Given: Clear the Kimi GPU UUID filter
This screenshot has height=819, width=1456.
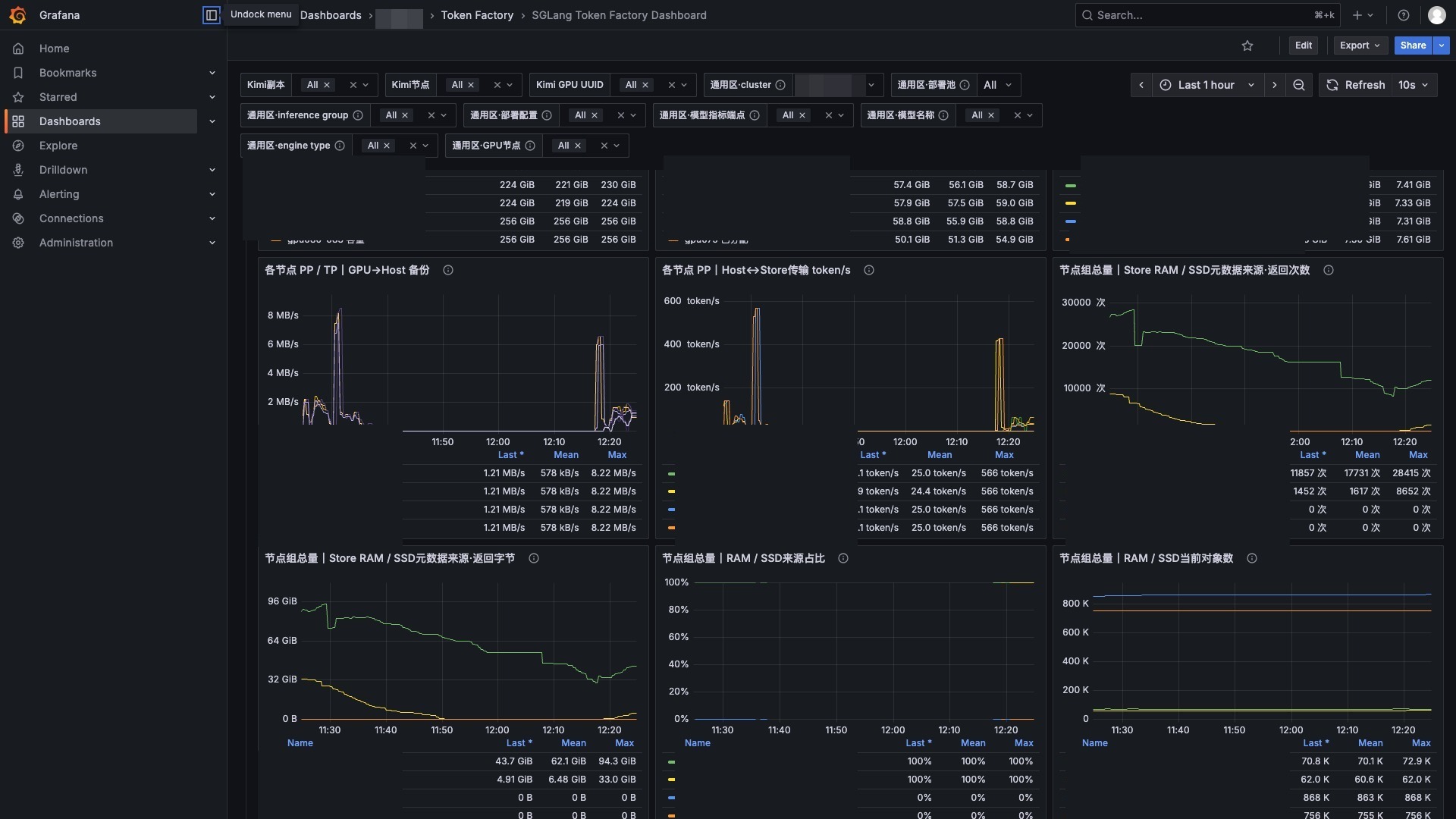Looking at the screenshot, I should (x=671, y=85).
